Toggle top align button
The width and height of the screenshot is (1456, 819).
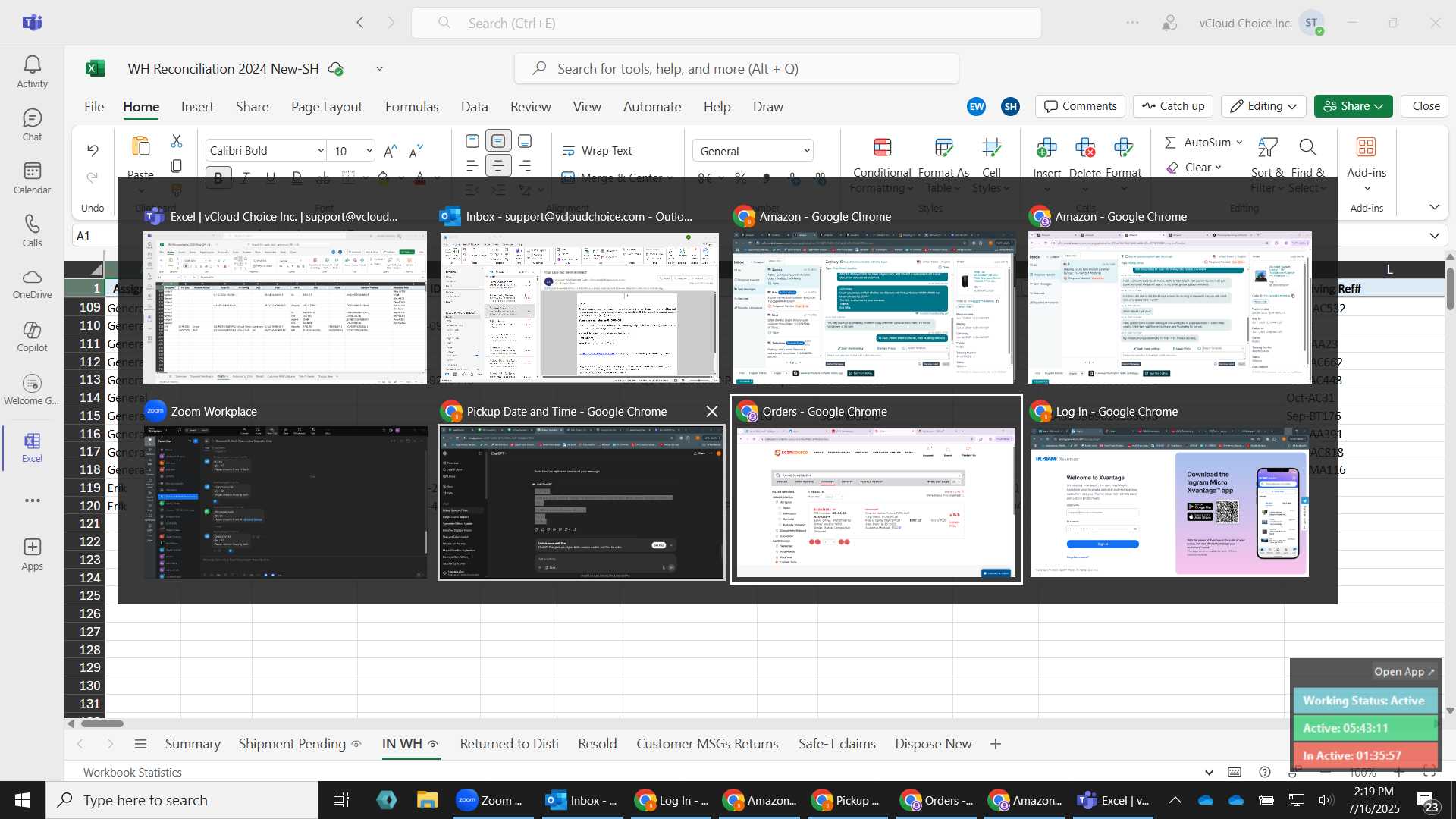tap(472, 141)
